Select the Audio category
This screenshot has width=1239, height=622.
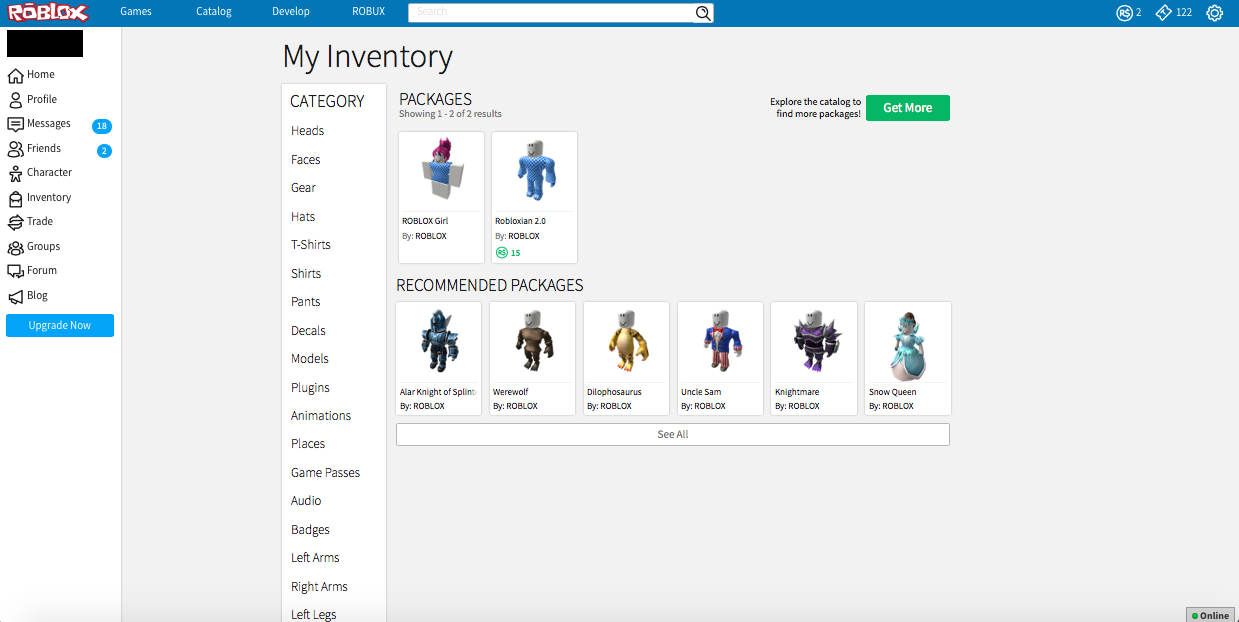306,501
